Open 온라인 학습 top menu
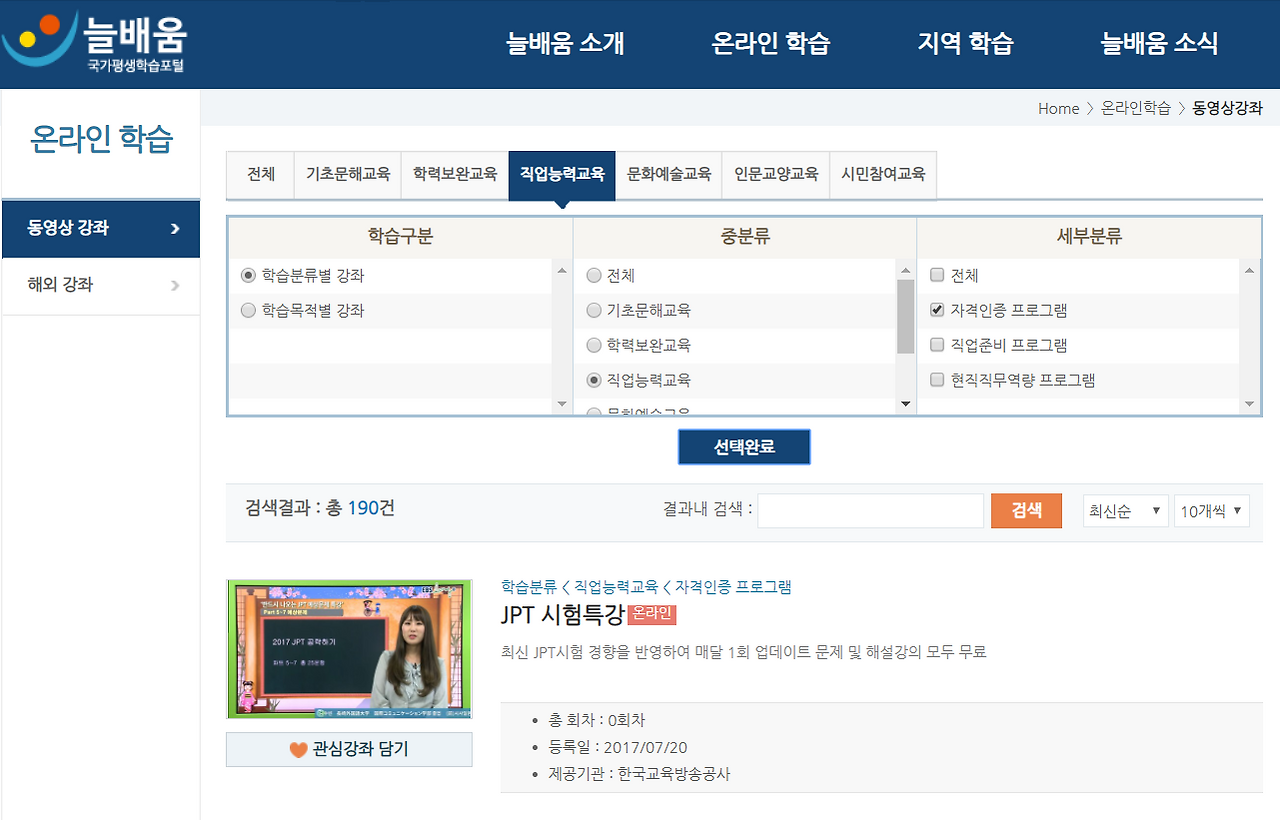 point(771,44)
